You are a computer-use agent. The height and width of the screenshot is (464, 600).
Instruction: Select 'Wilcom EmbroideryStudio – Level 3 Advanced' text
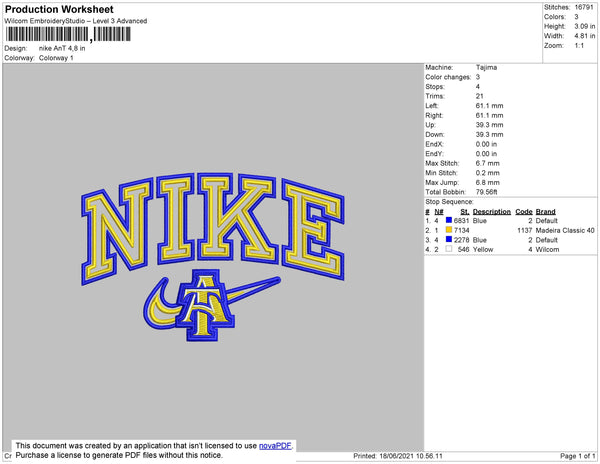coord(76,21)
